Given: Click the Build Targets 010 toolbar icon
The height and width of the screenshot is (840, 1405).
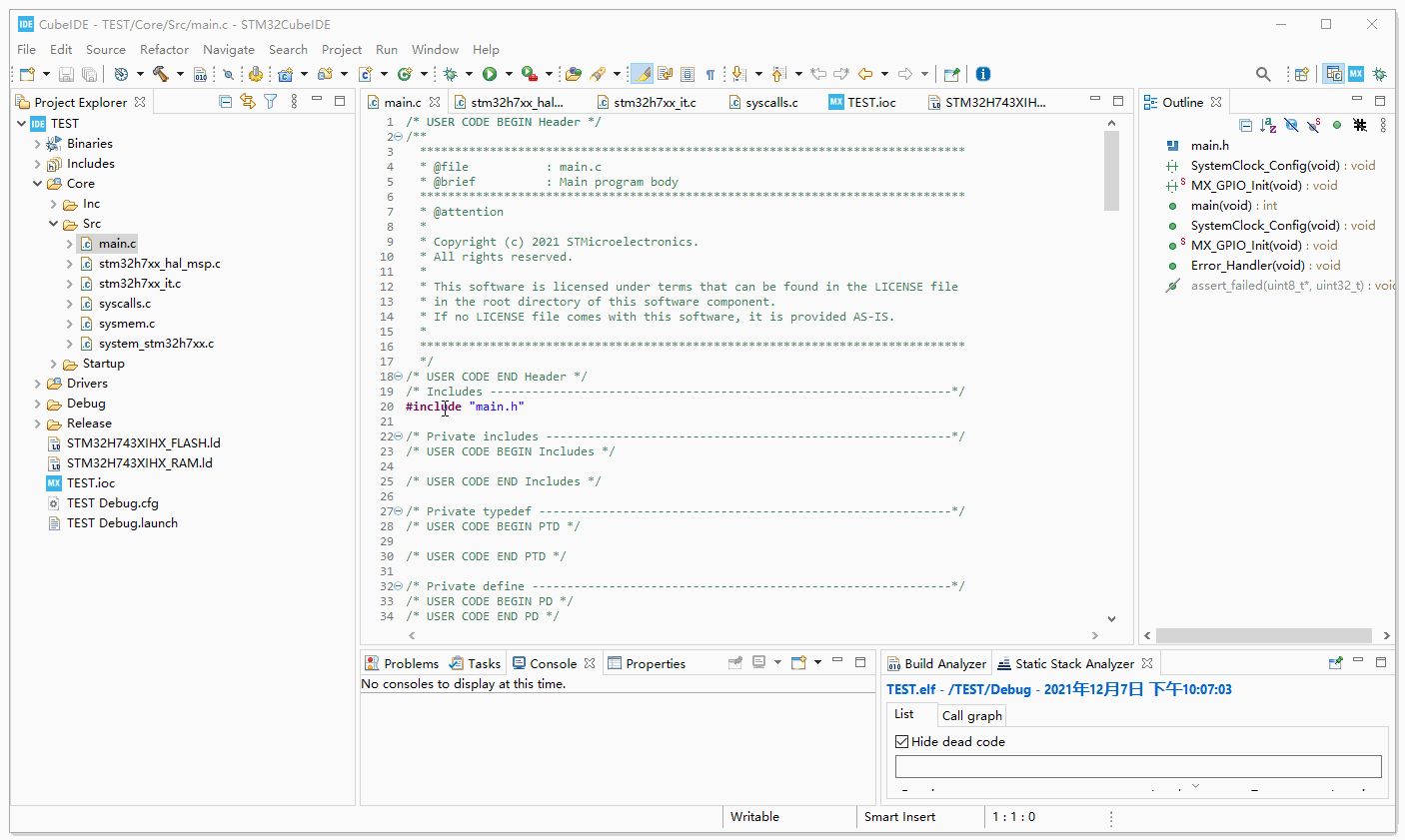Looking at the screenshot, I should tap(201, 74).
